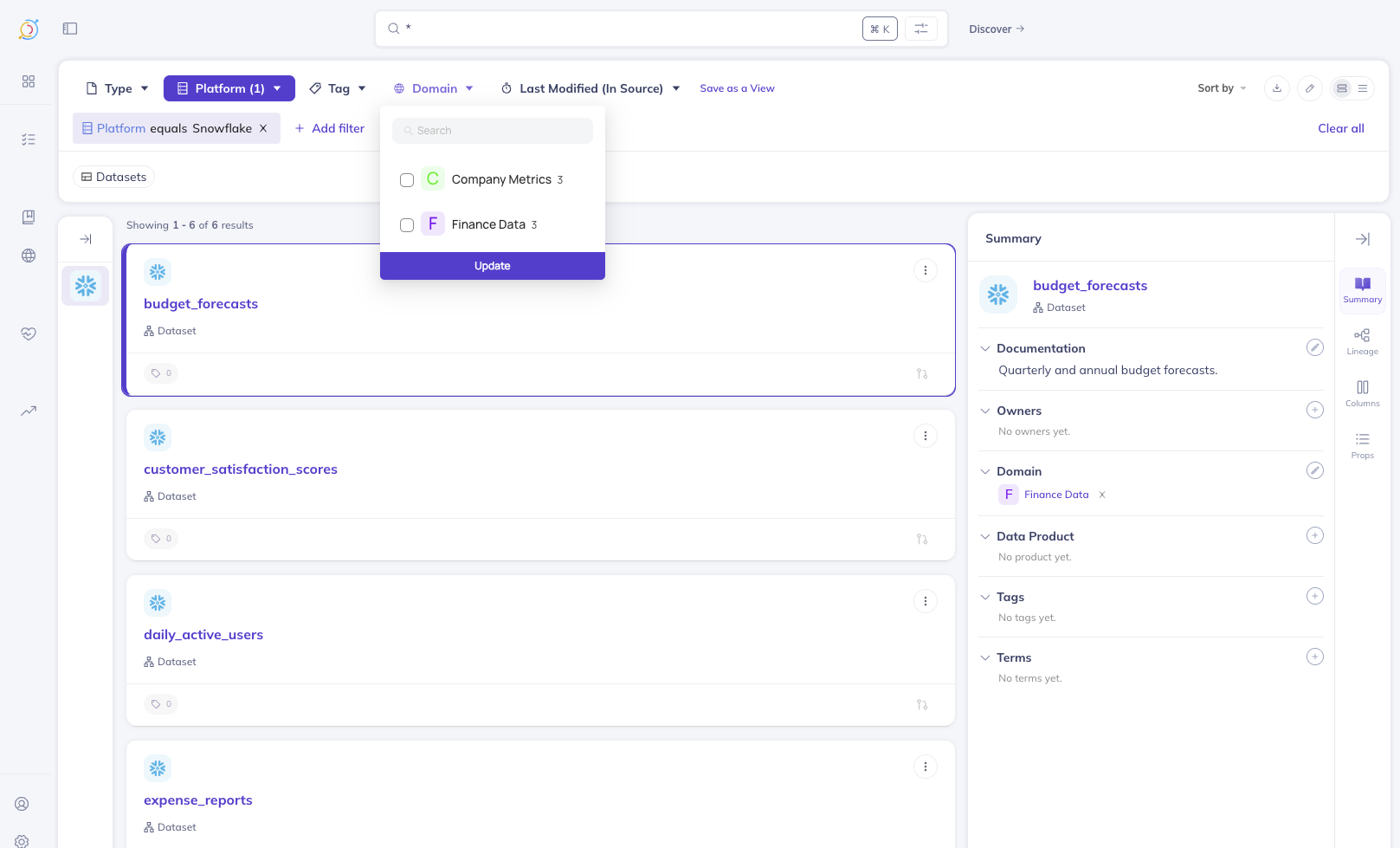Add Data Product plus icon
Image resolution: width=1400 pixels, height=848 pixels.
1315,535
